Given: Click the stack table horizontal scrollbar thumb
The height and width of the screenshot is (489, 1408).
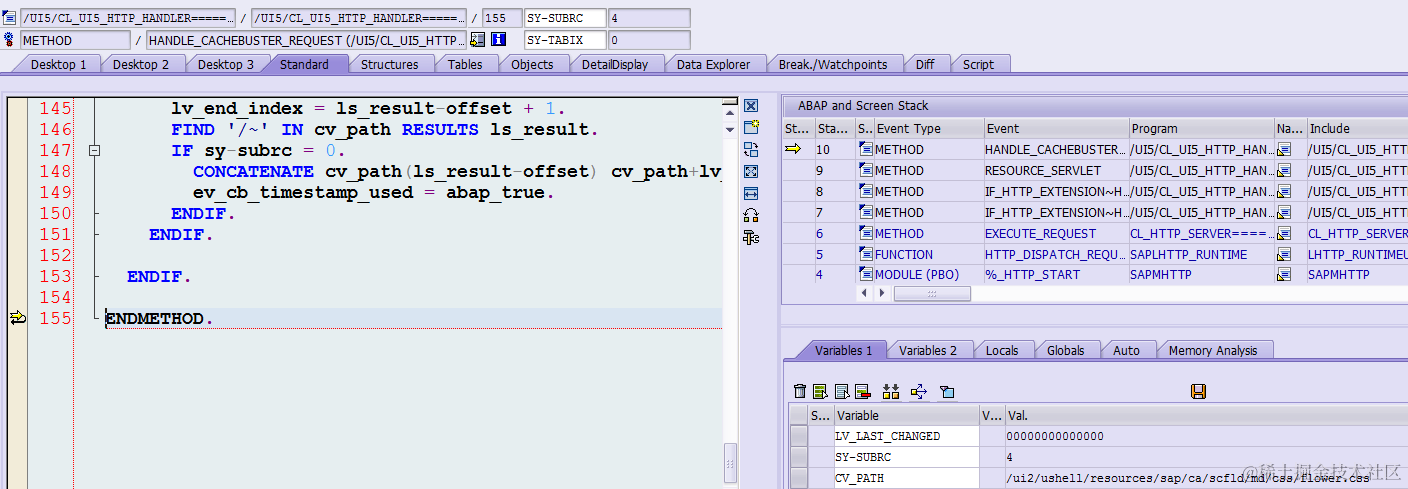Looking at the screenshot, I should pos(932,293).
